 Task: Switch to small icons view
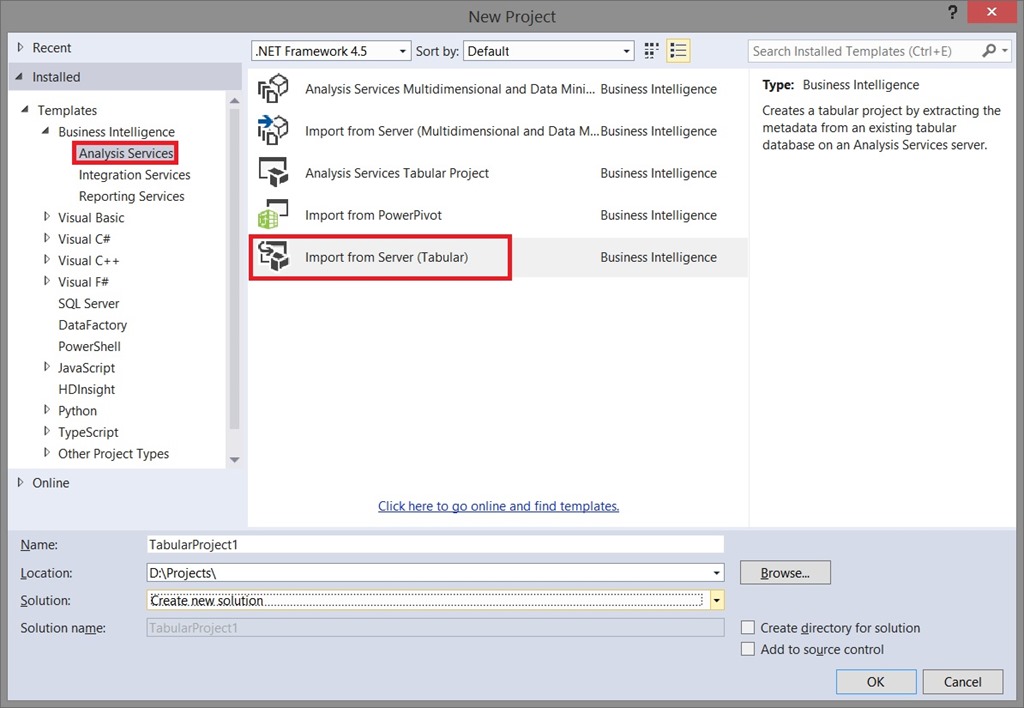click(x=650, y=50)
